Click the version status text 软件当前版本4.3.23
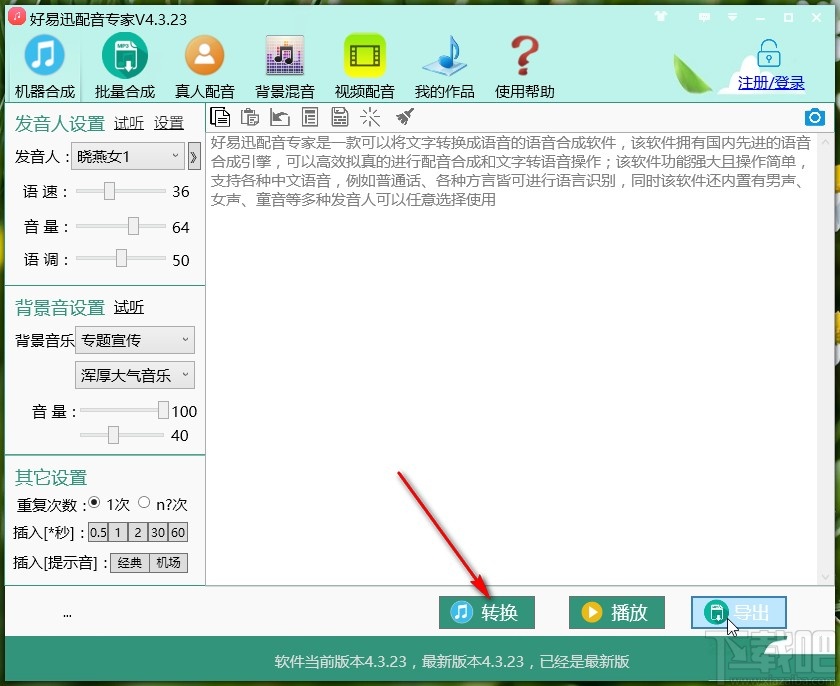This screenshot has width=840, height=686. pos(341,661)
